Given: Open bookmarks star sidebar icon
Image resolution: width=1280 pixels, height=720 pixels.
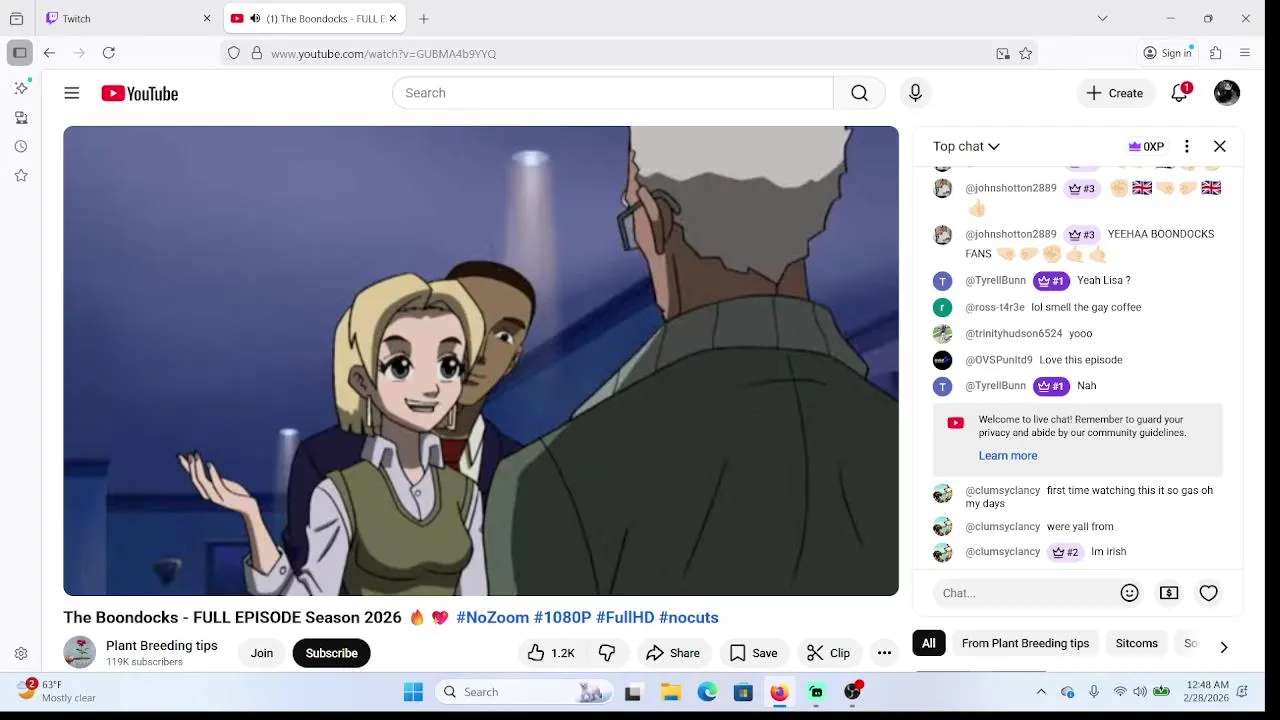Looking at the screenshot, I should click(21, 175).
